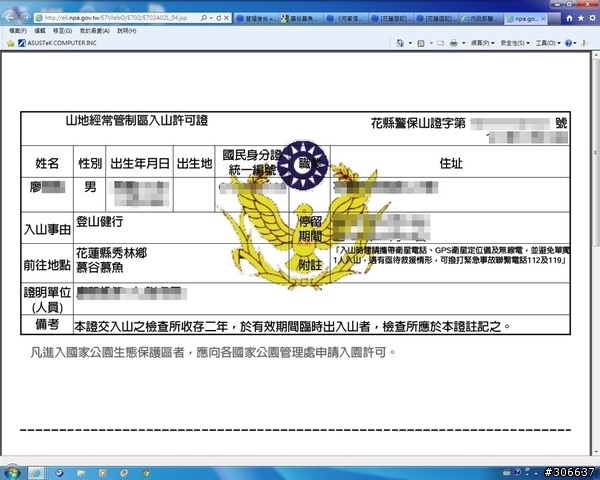Open the Windows Start button

click(x=13, y=472)
